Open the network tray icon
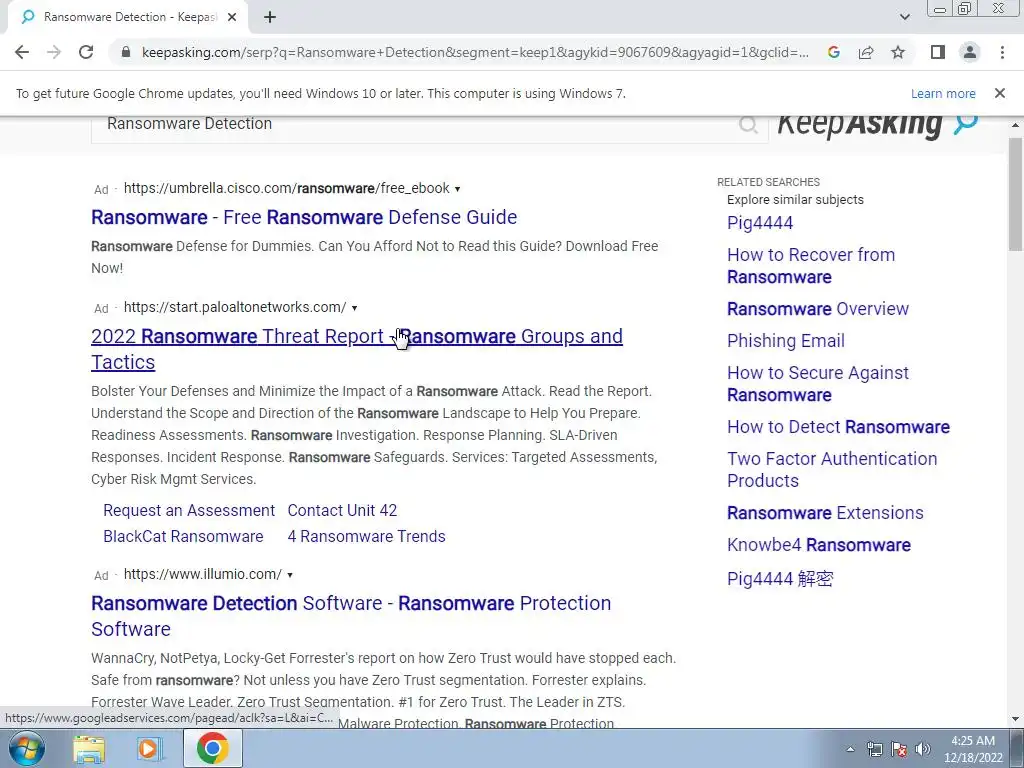This screenshot has width=1024, height=768. [874, 749]
